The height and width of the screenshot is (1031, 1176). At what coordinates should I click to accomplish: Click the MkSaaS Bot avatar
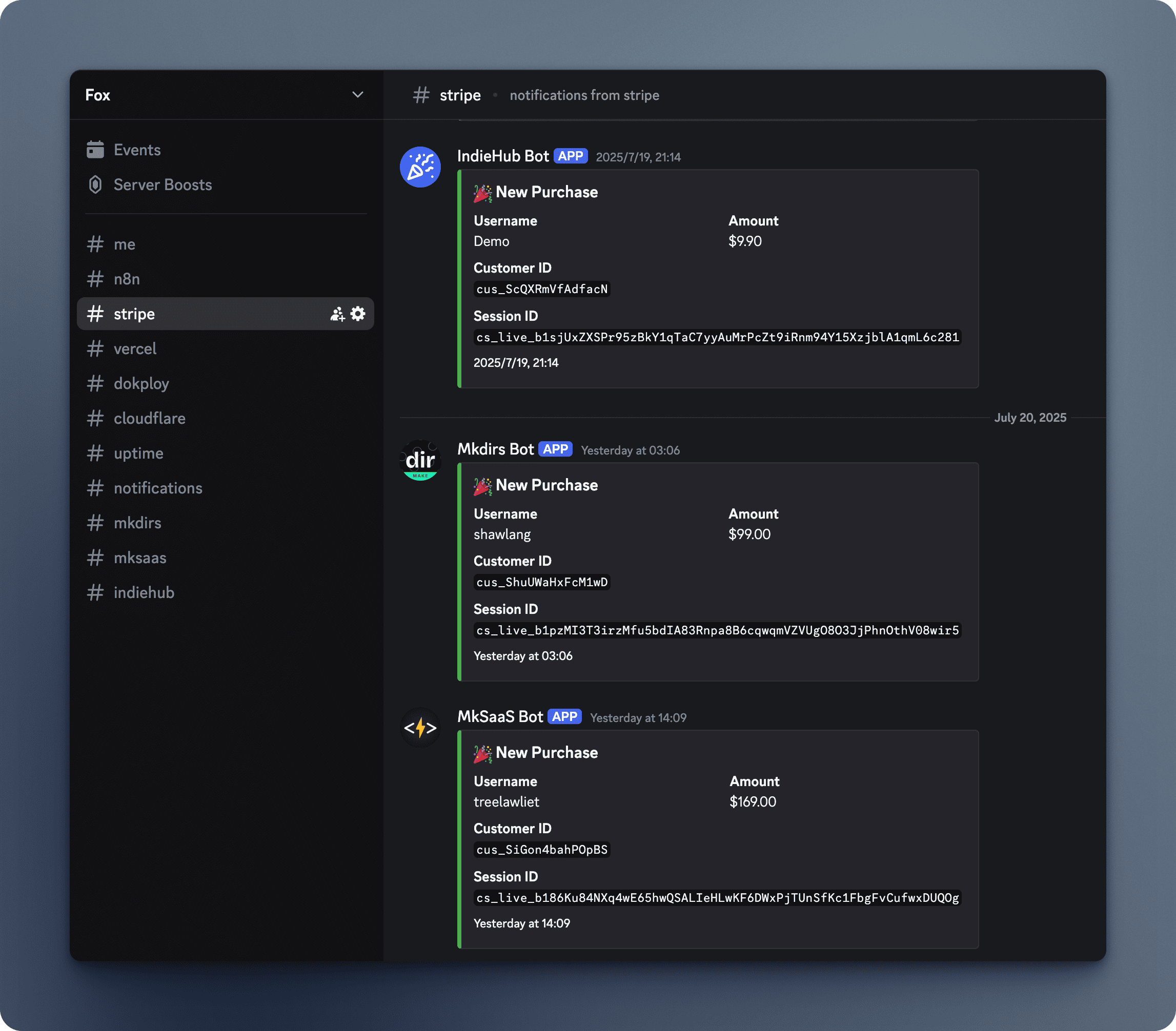coord(420,728)
